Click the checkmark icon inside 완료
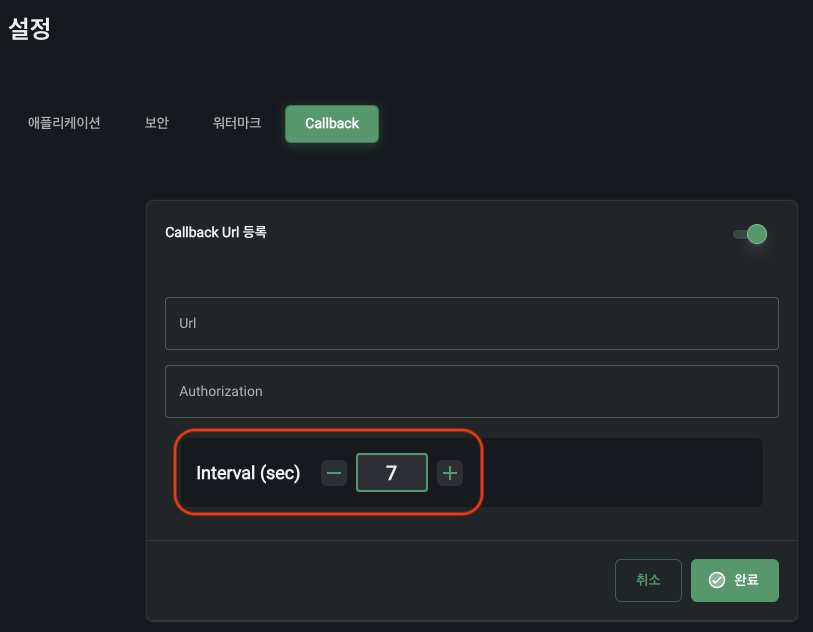The width and height of the screenshot is (813, 632). pyautogui.click(x=716, y=580)
